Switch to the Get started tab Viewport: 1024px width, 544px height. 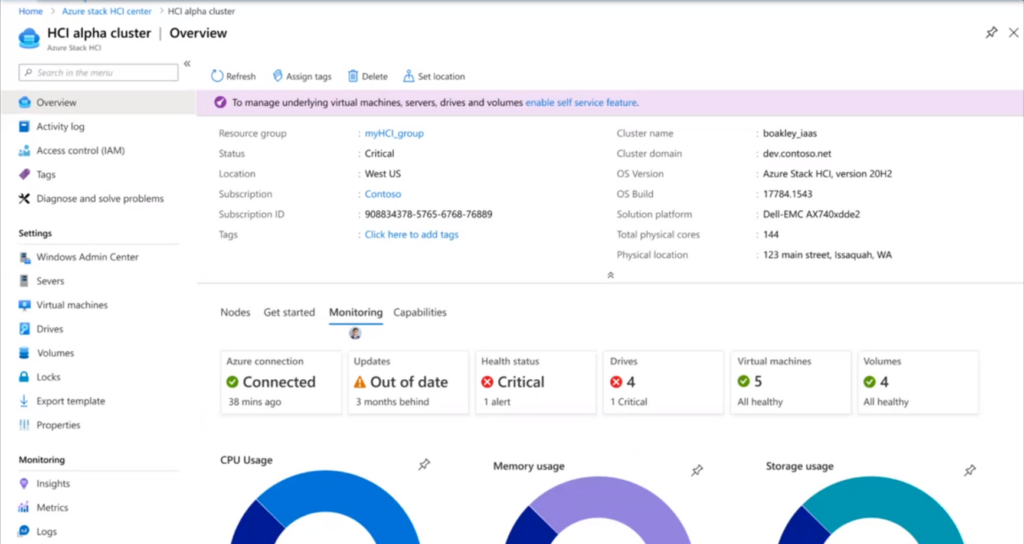pos(289,312)
